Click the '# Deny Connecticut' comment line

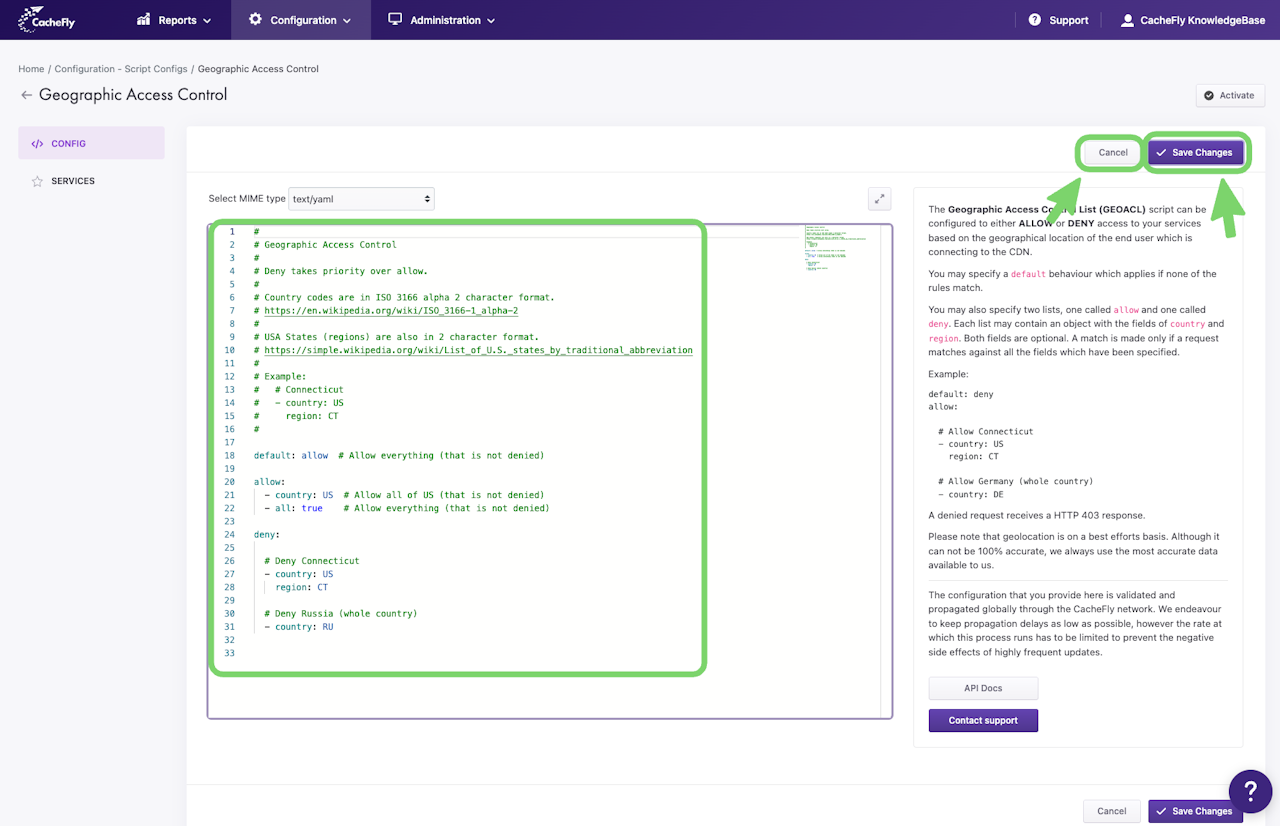point(312,561)
